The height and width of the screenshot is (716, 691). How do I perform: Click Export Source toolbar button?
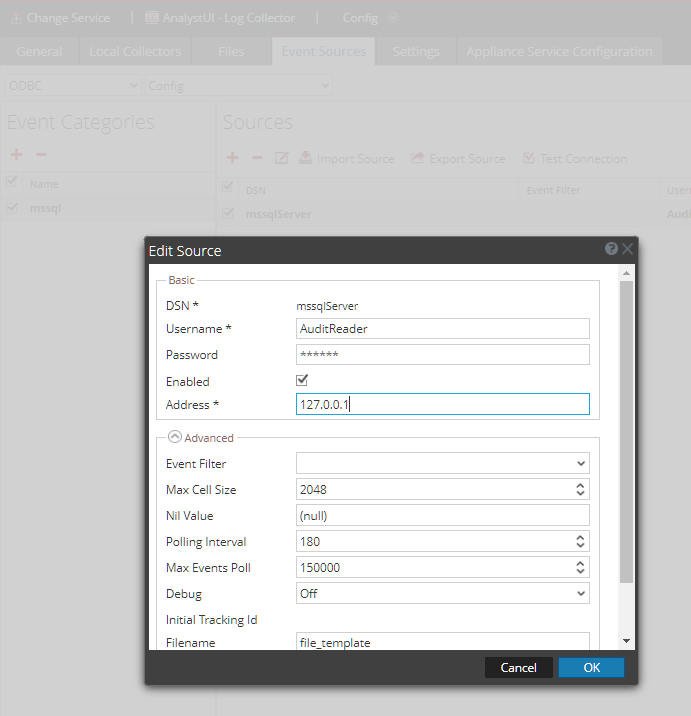tap(458, 158)
